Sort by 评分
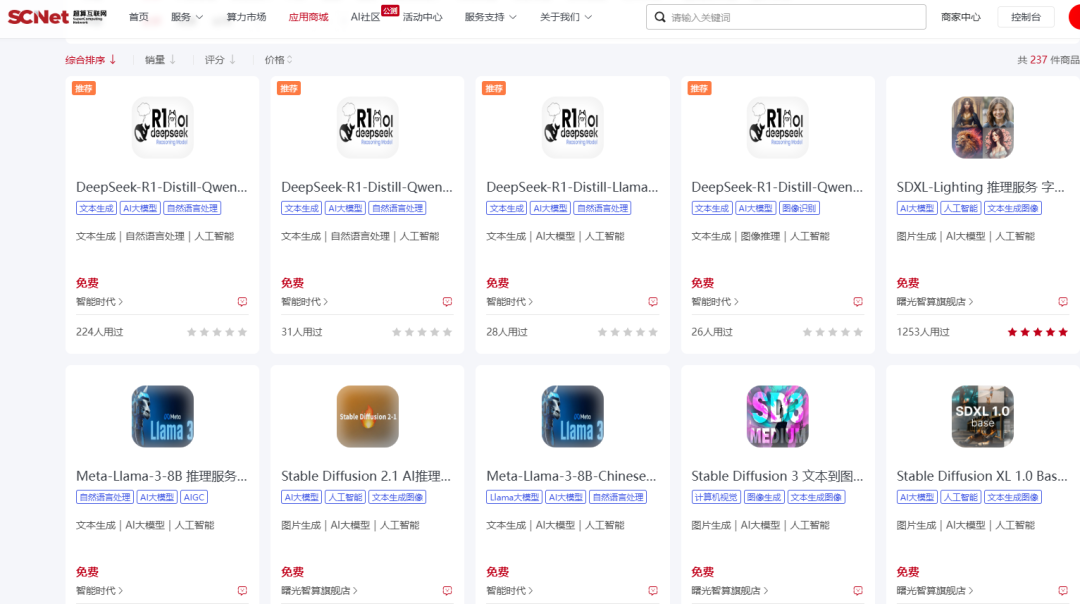 [x=220, y=60]
